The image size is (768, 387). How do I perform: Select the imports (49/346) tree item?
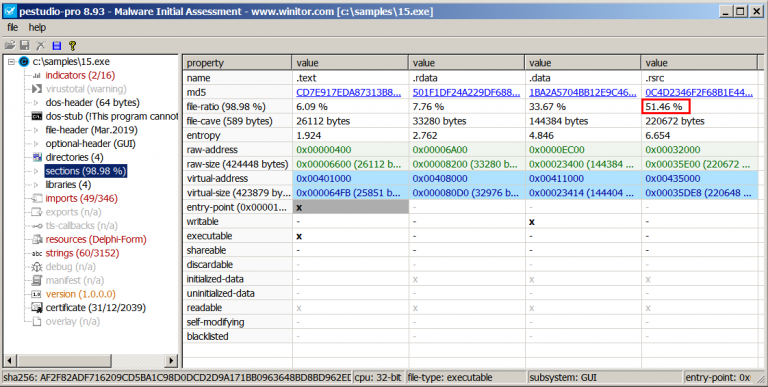[81, 198]
